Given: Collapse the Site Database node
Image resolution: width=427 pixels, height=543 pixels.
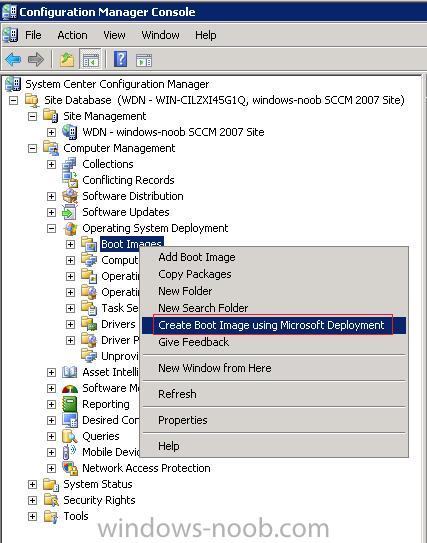Looking at the screenshot, I should (13, 100).
